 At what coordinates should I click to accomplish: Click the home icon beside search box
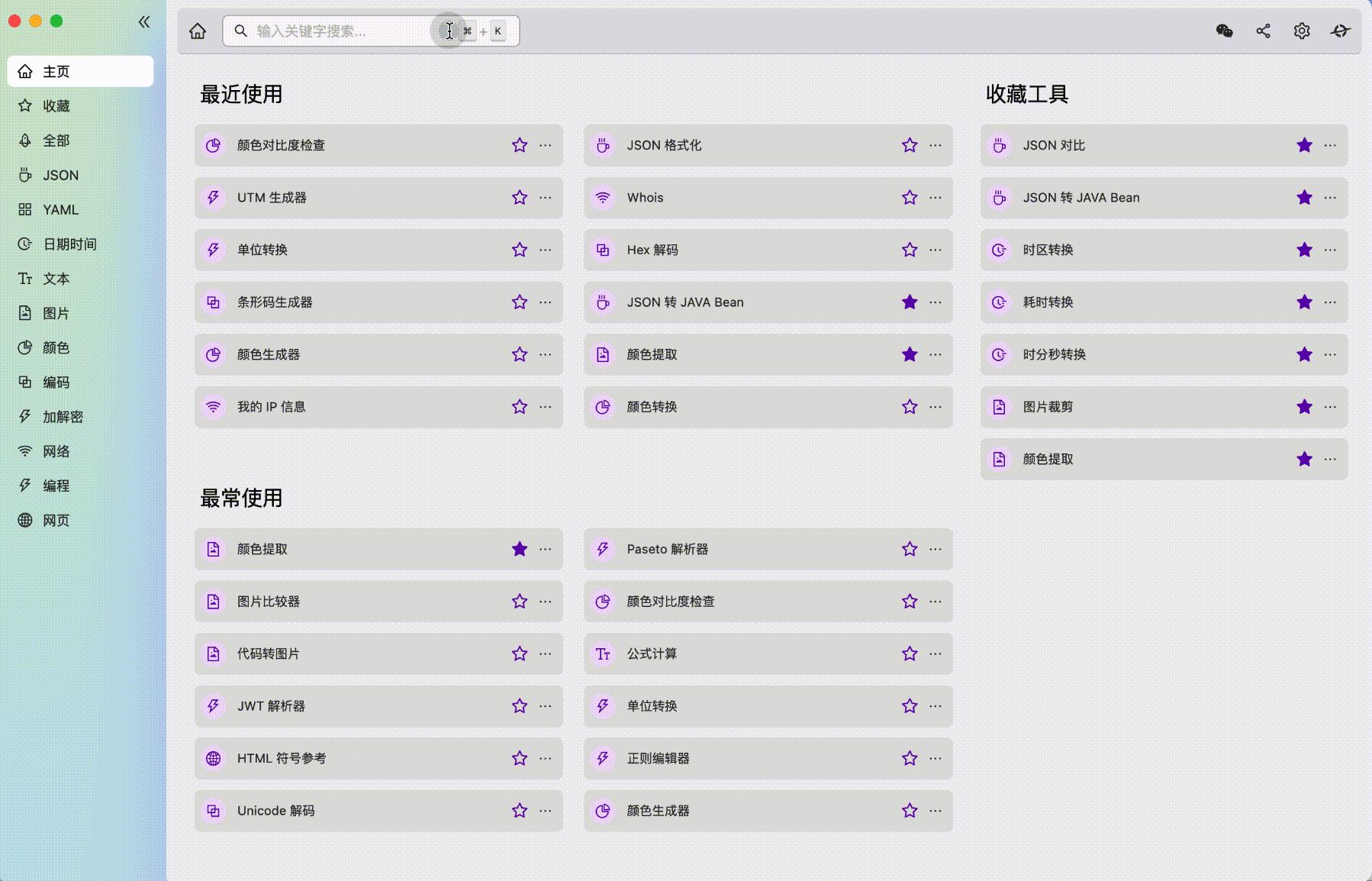[198, 31]
